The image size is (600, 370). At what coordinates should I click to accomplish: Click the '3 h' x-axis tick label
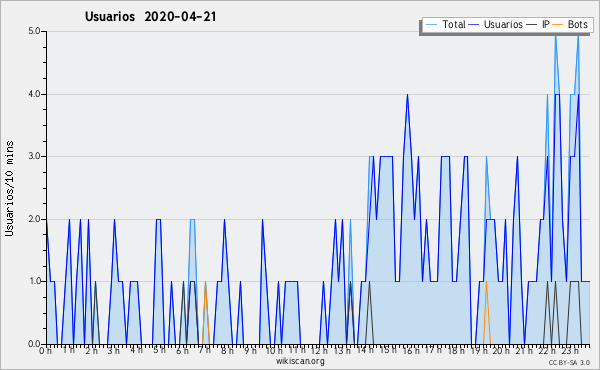pos(113,351)
